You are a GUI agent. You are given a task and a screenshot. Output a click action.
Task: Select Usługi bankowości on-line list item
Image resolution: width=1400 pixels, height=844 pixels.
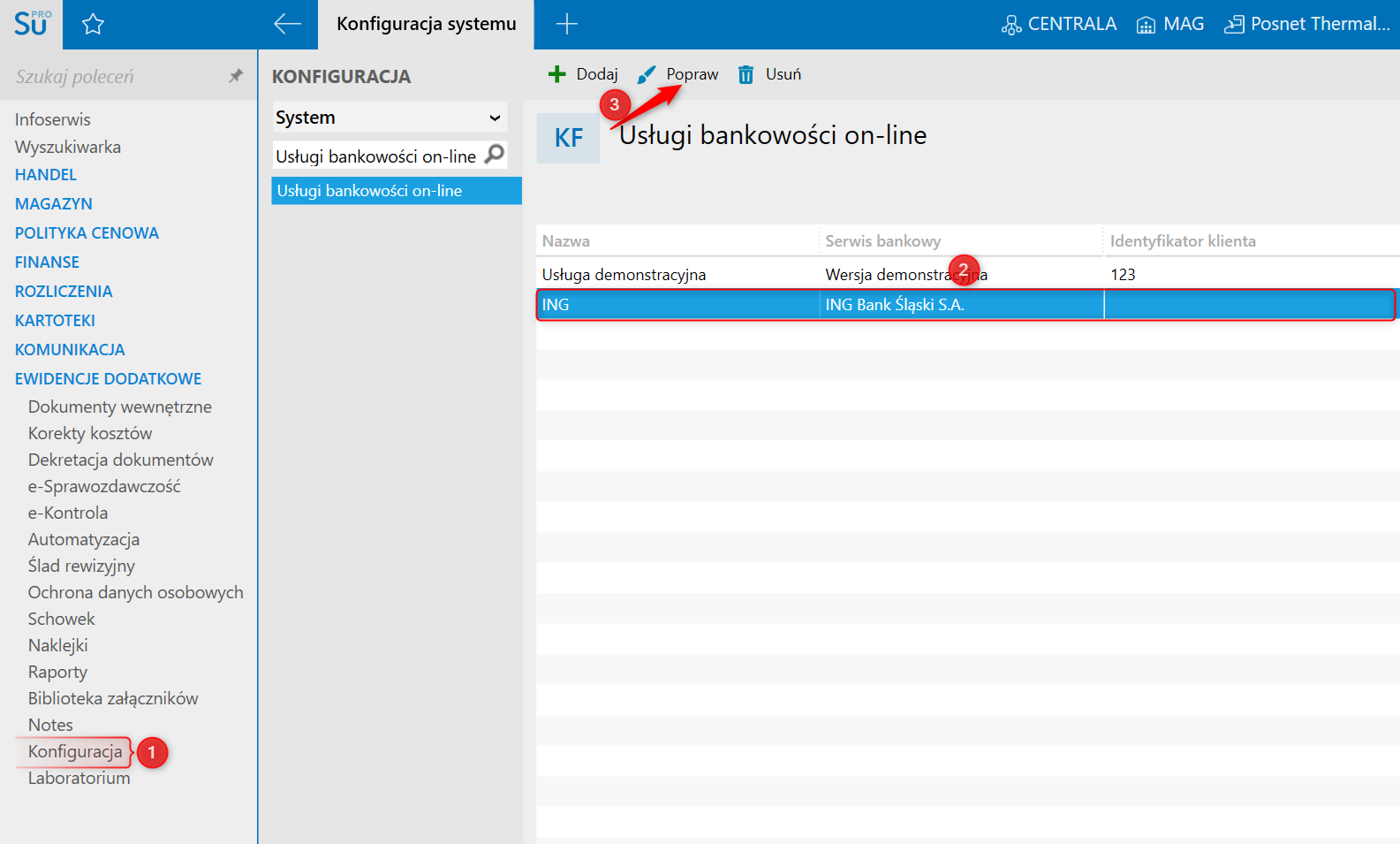[396, 191]
